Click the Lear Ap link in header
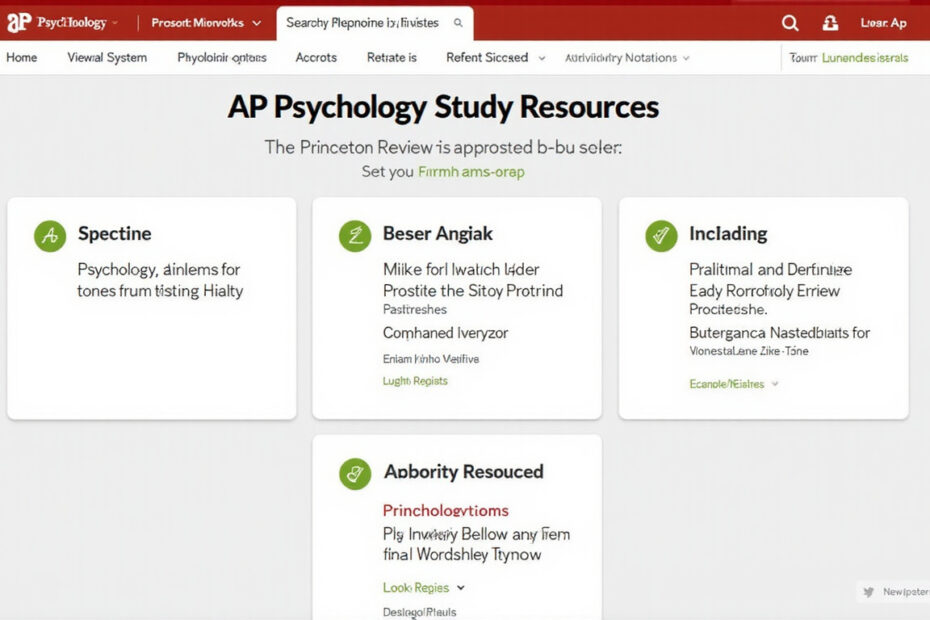Image resolution: width=930 pixels, height=620 pixels. point(883,23)
